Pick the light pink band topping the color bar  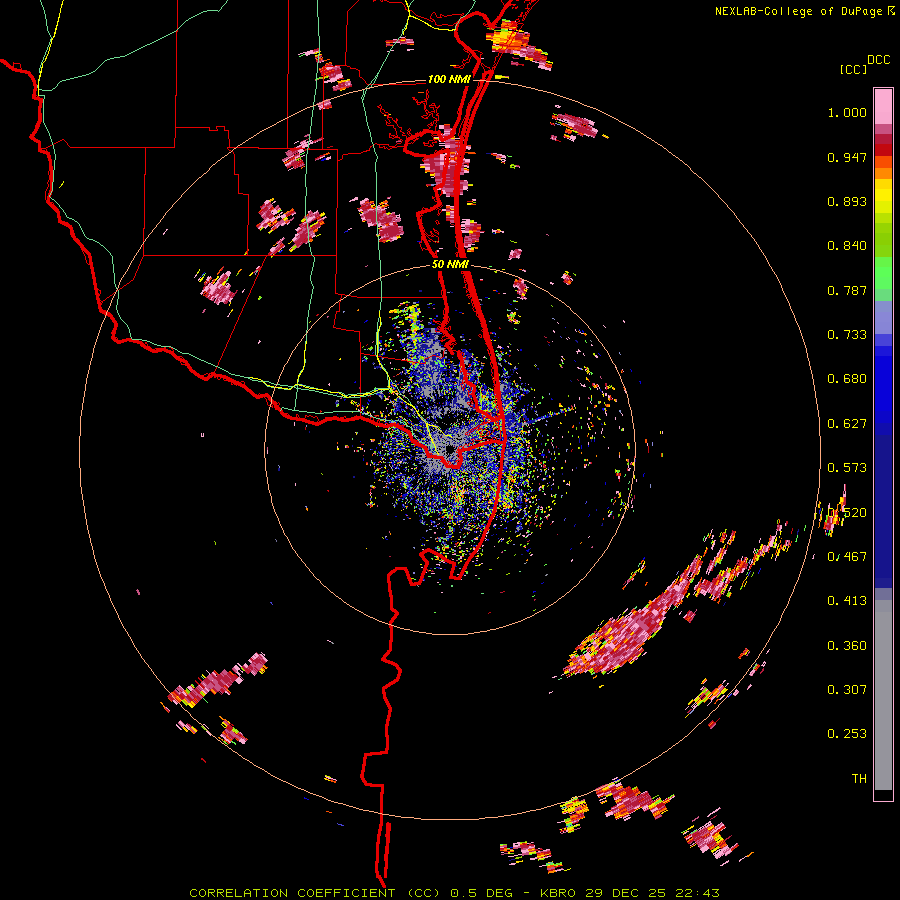coord(883,106)
